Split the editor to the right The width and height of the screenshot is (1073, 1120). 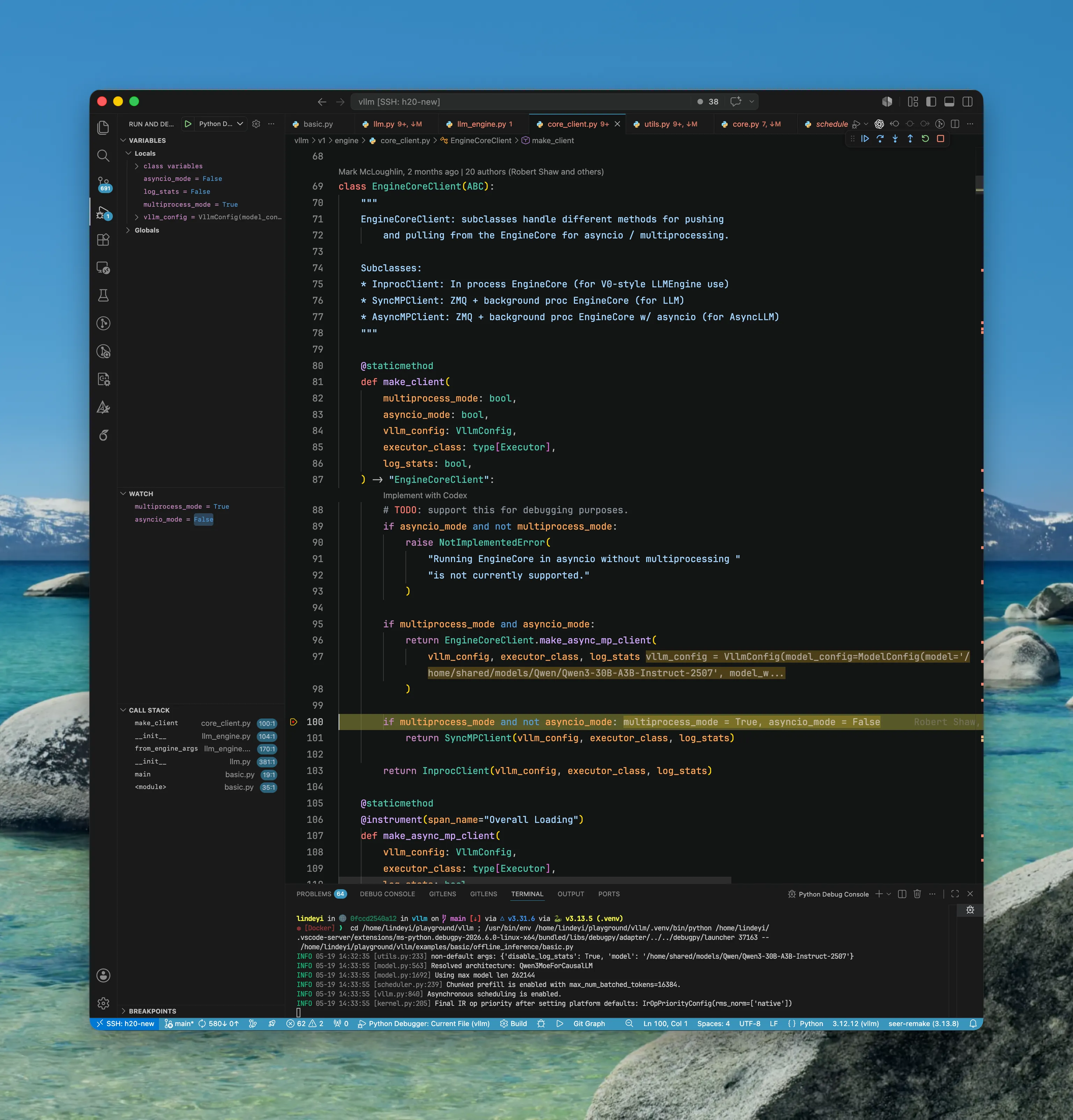point(955,124)
